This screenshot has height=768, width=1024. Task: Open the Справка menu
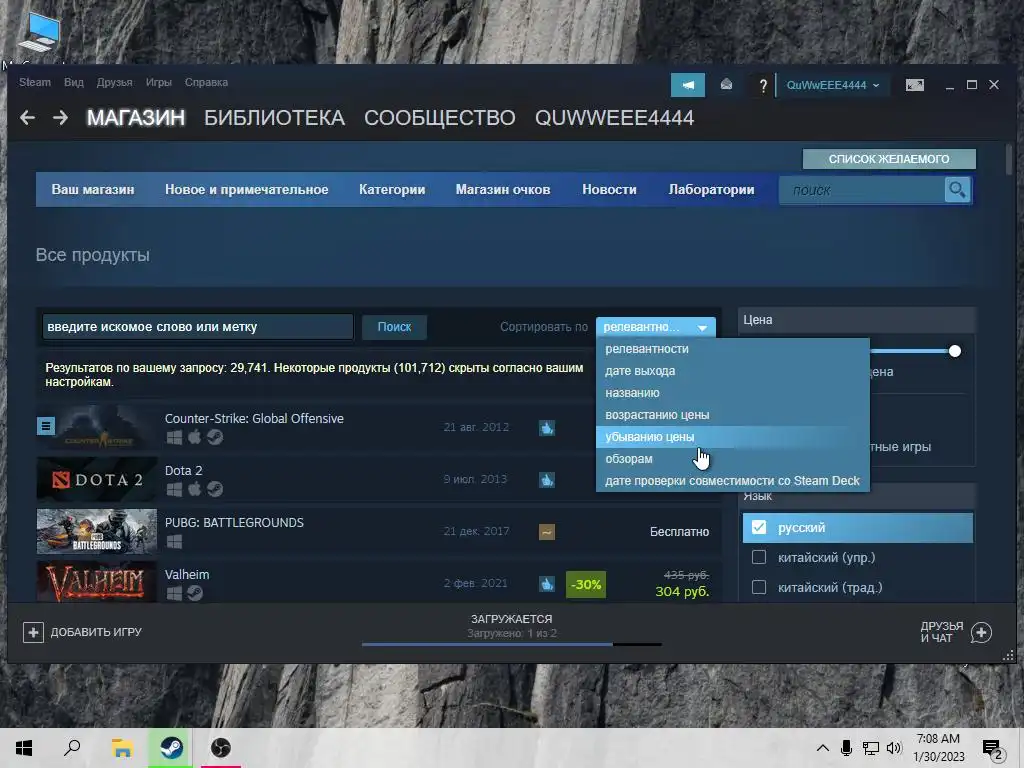coord(206,82)
